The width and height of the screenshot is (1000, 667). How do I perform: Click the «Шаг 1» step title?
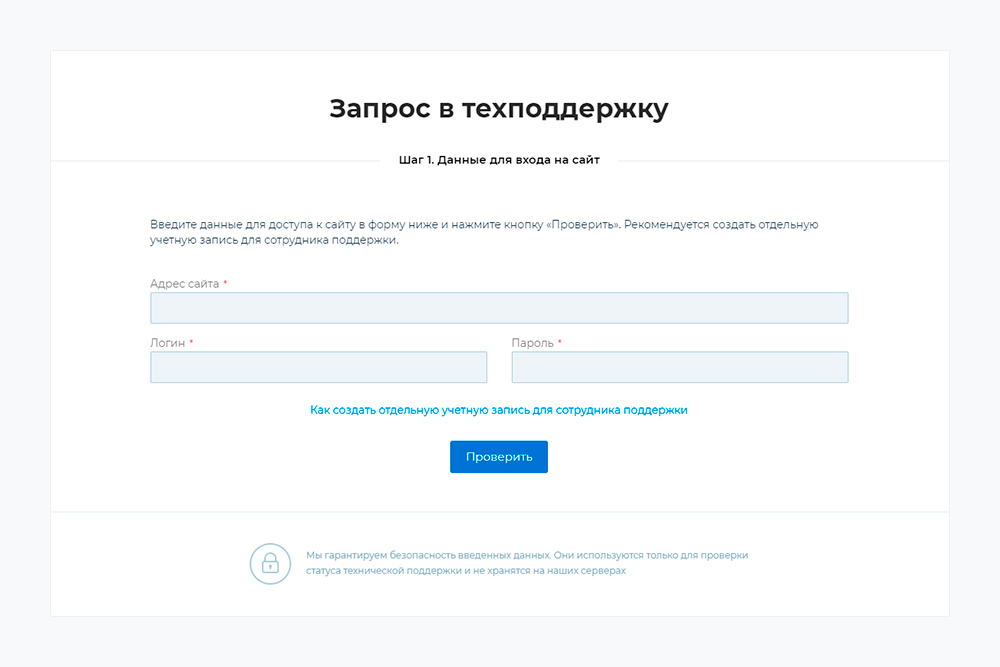(499, 160)
